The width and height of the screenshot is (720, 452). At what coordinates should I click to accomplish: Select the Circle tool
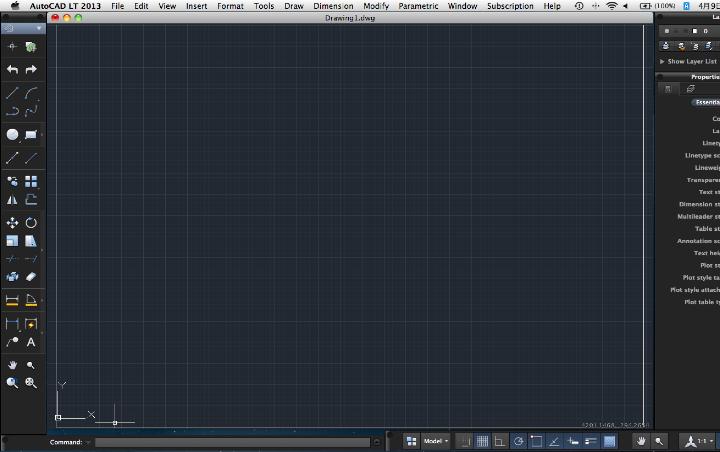12,135
